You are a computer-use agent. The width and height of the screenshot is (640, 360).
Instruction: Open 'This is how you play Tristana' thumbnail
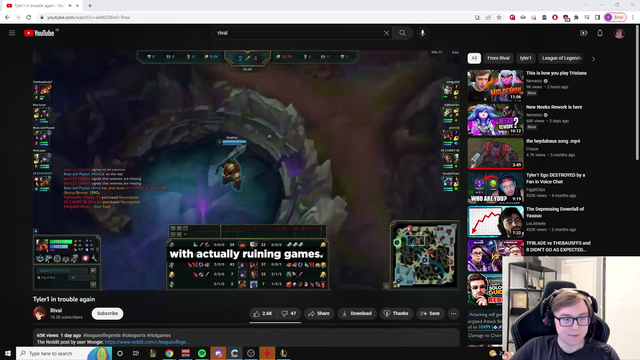click(x=496, y=86)
